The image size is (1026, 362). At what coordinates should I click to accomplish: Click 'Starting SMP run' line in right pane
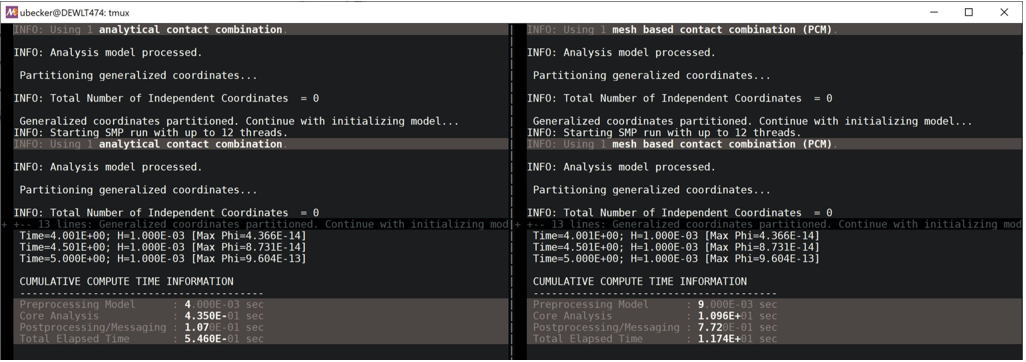coord(663,133)
